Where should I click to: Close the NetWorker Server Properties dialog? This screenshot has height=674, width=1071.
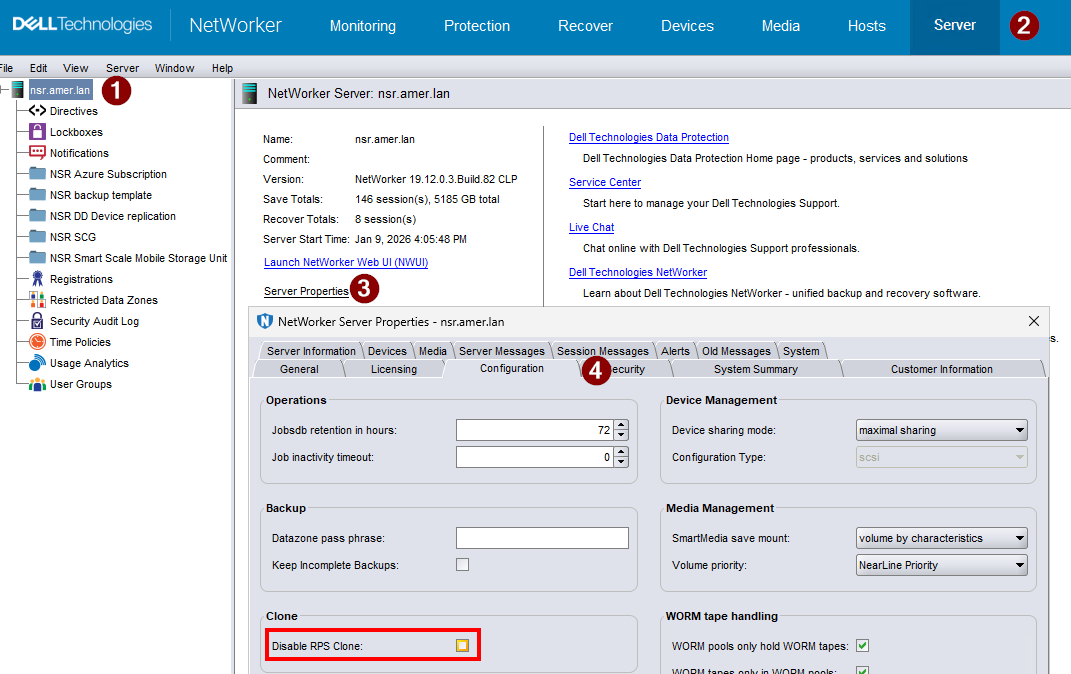click(1033, 321)
